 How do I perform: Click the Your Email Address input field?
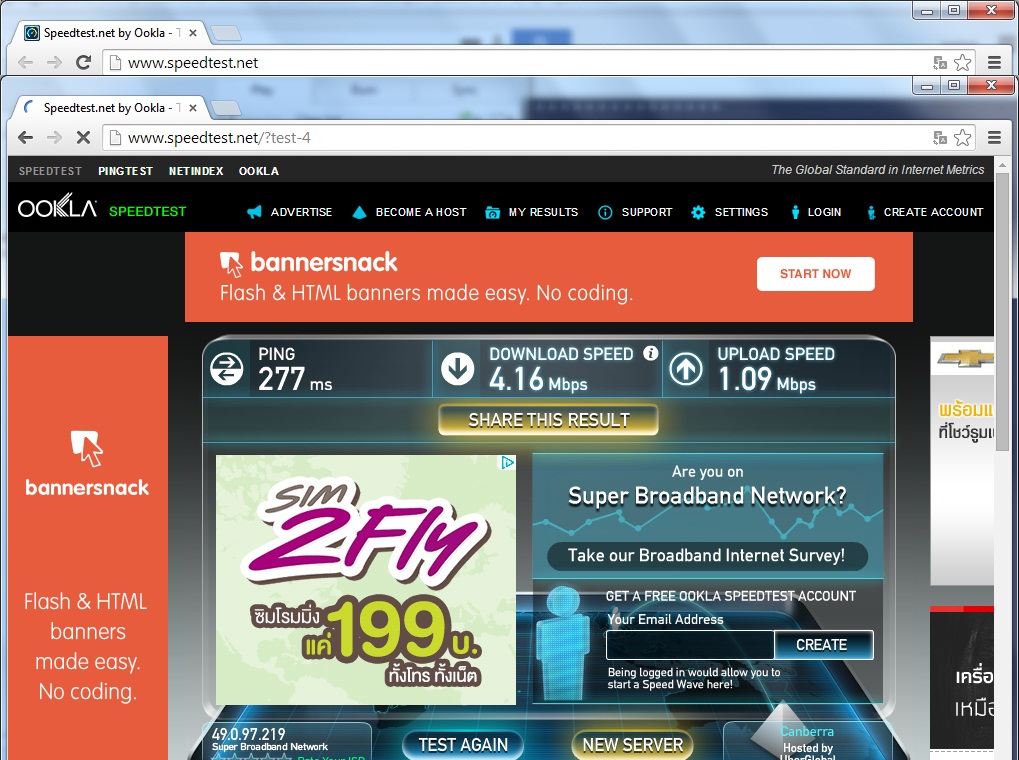coord(690,645)
